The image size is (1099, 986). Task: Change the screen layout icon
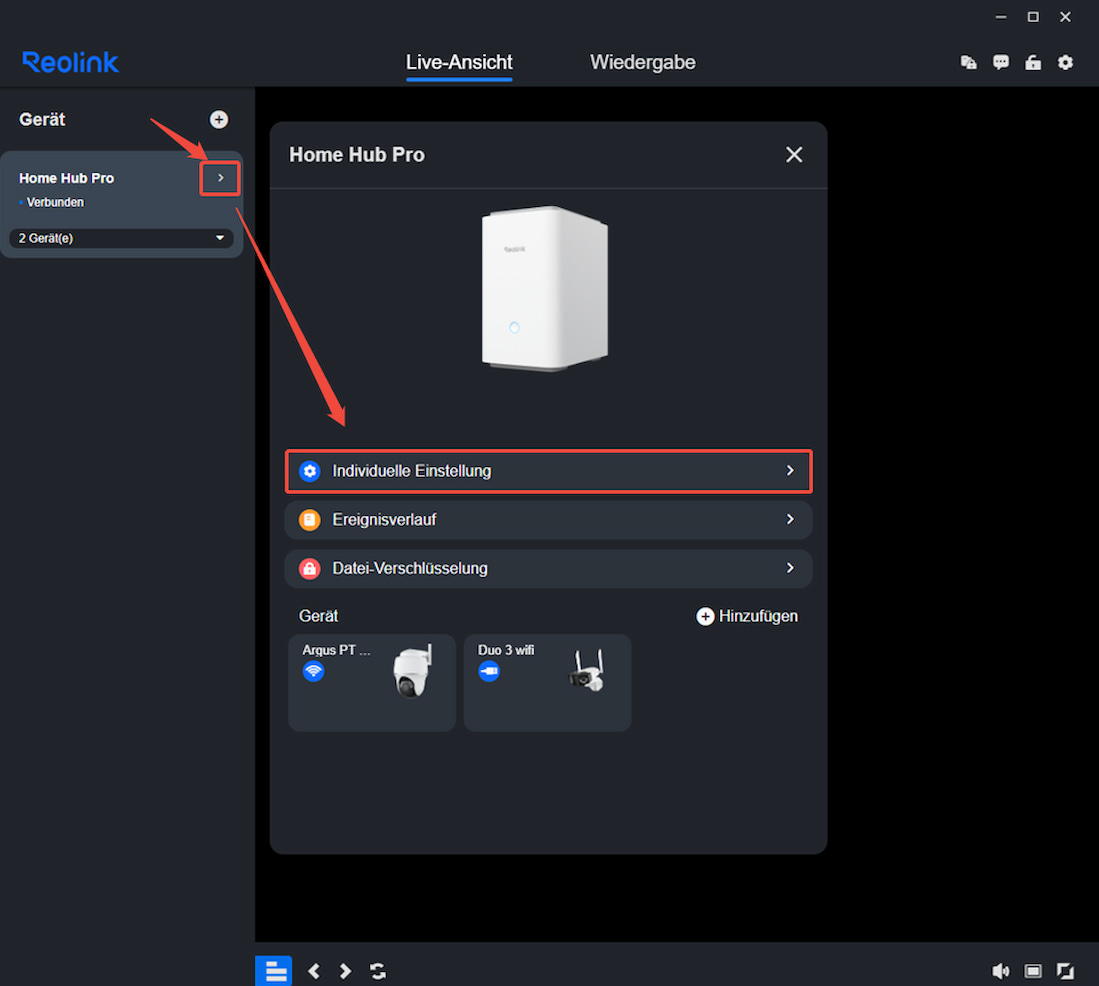click(x=1033, y=971)
